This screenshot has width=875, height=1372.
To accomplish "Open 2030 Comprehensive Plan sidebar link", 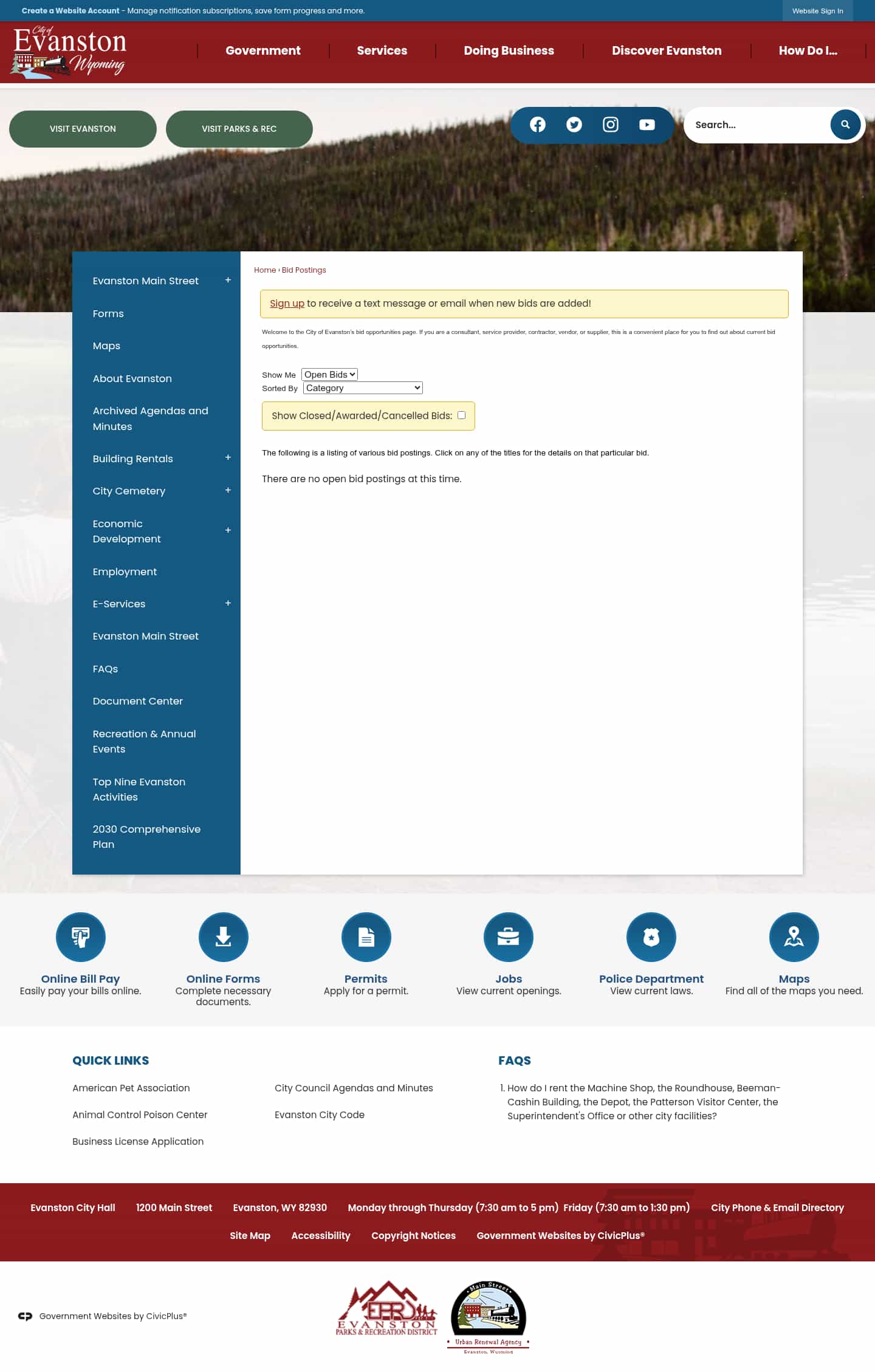I will pyautogui.click(x=146, y=837).
